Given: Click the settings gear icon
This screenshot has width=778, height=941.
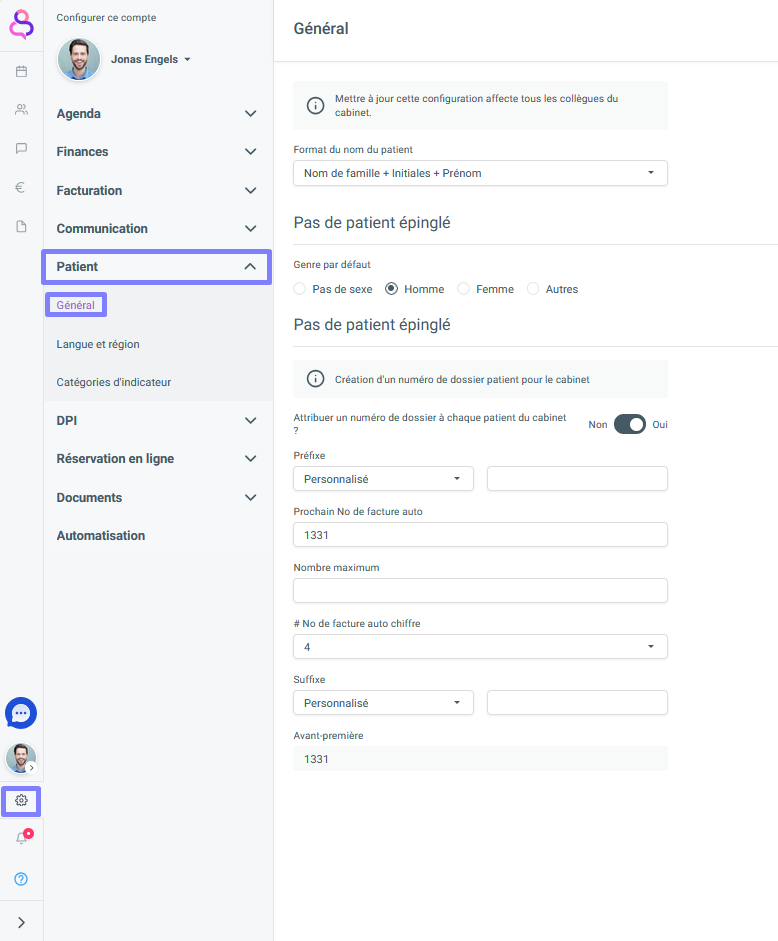Looking at the screenshot, I should pos(22,801).
